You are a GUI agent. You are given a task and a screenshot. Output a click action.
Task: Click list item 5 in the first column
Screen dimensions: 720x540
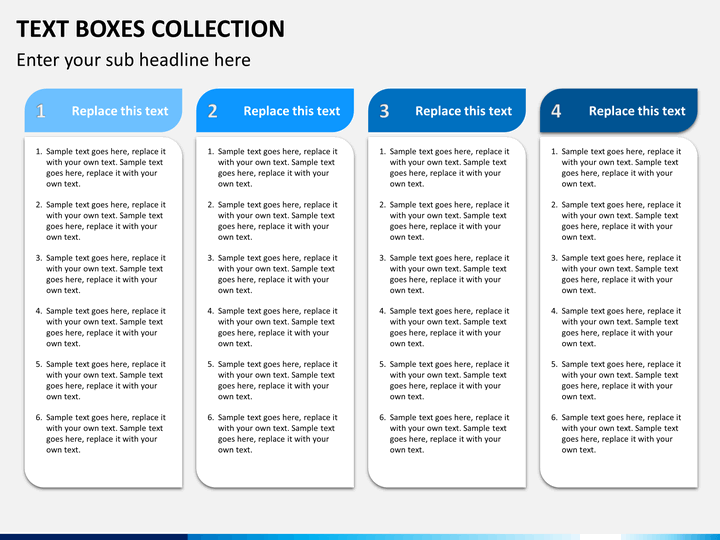101,380
